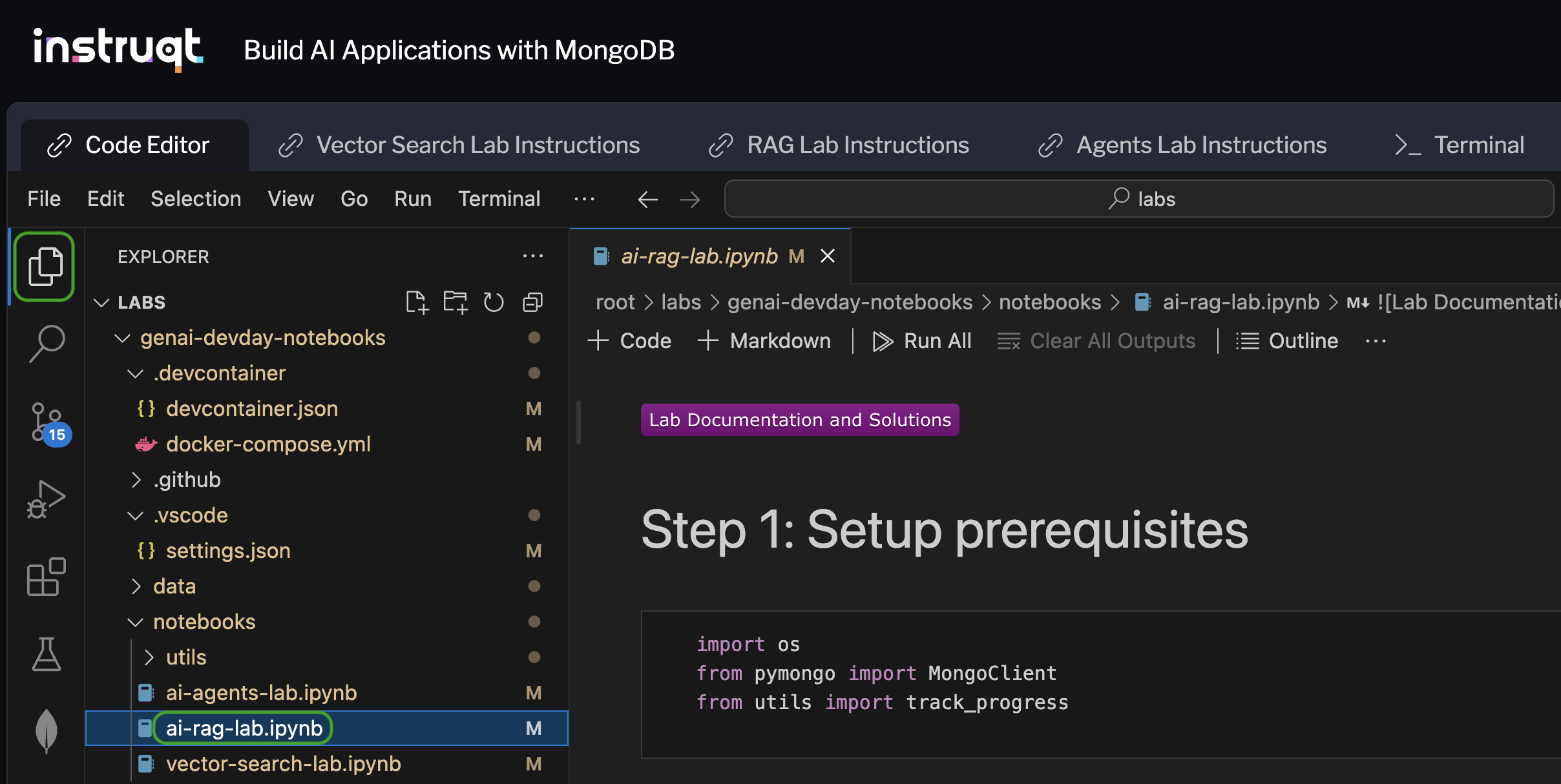This screenshot has width=1561, height=784.
Task: Open docker-compose.yml file
Action: [x=327, y=444]
